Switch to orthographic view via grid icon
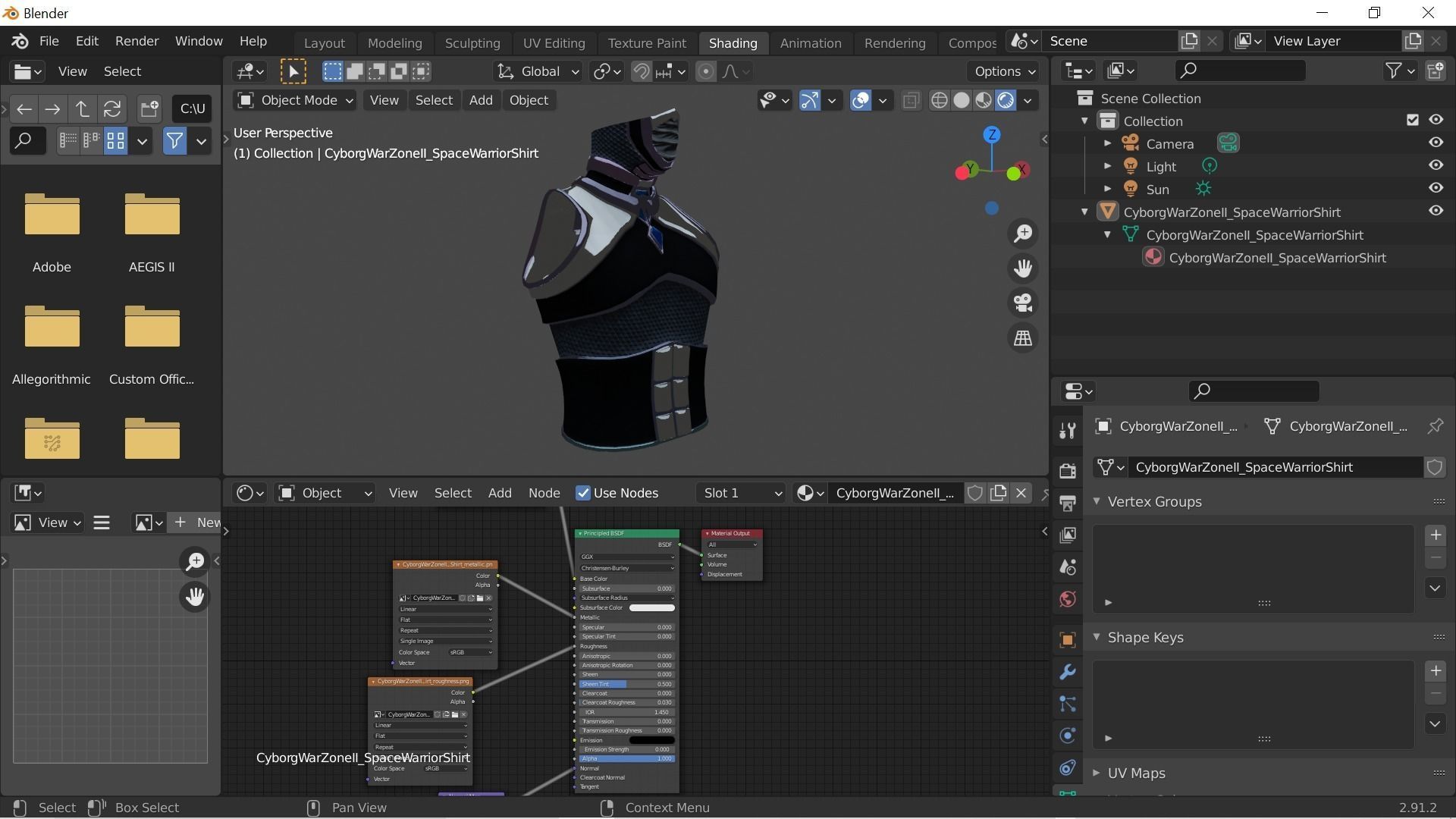The image size is (1456, 819). click(1023, 338)
